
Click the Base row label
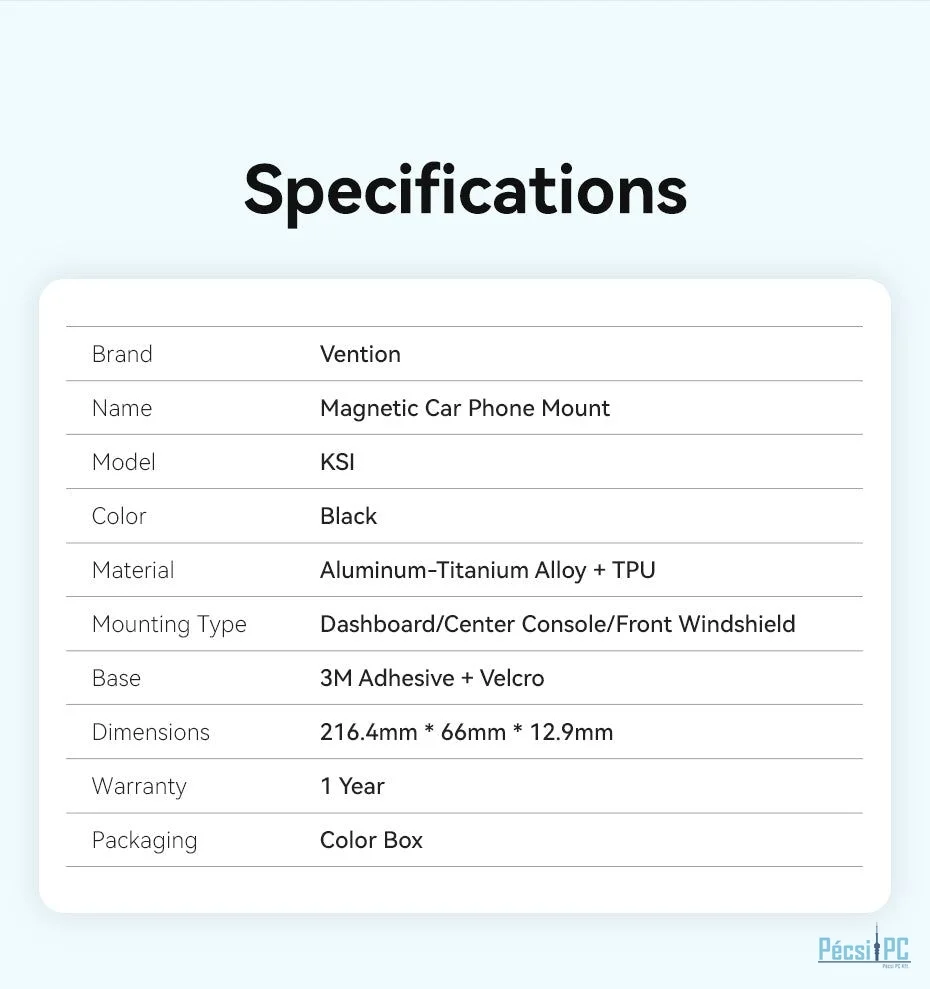[116, 678]
